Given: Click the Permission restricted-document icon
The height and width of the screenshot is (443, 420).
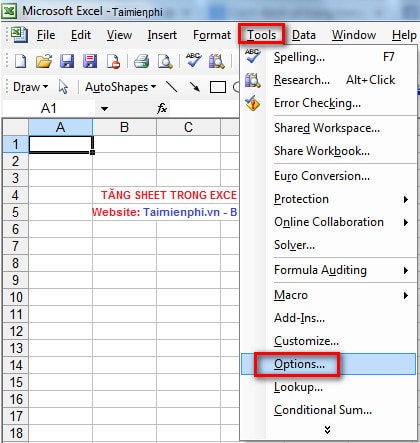Looking at the screenshot, I should coord(113,62).
